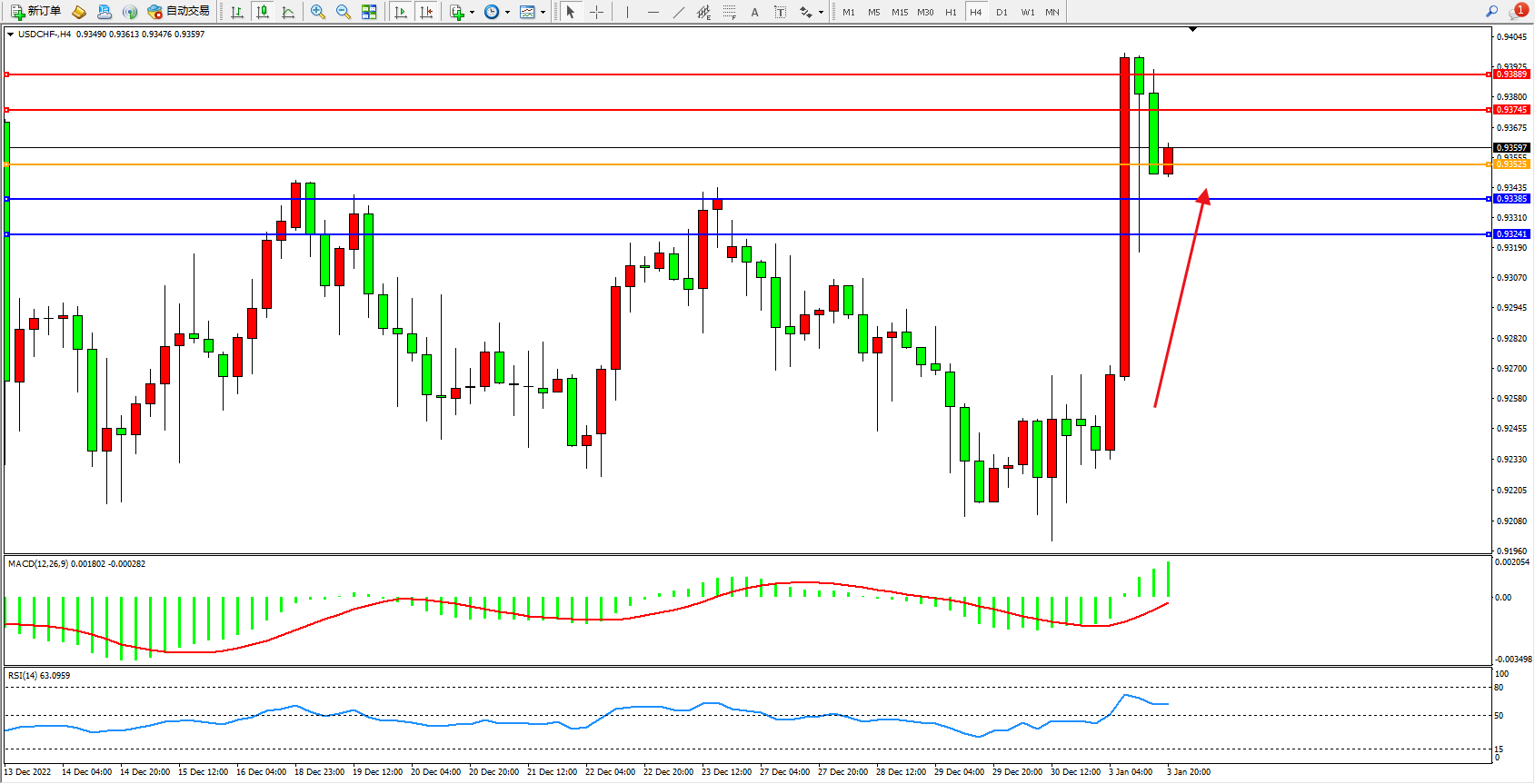
Task: Click the New Order (新订单) button
Action: (x=36, y=12)
